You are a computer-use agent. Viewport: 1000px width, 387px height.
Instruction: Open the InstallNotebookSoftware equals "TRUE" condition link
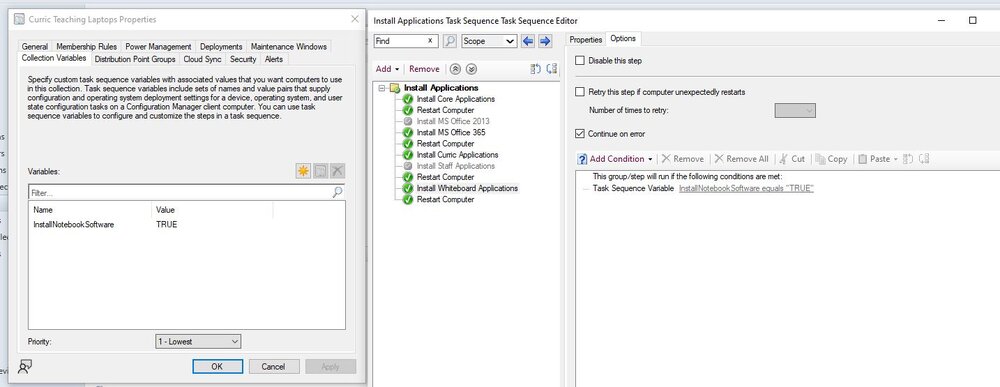click(x=746, y=189)
